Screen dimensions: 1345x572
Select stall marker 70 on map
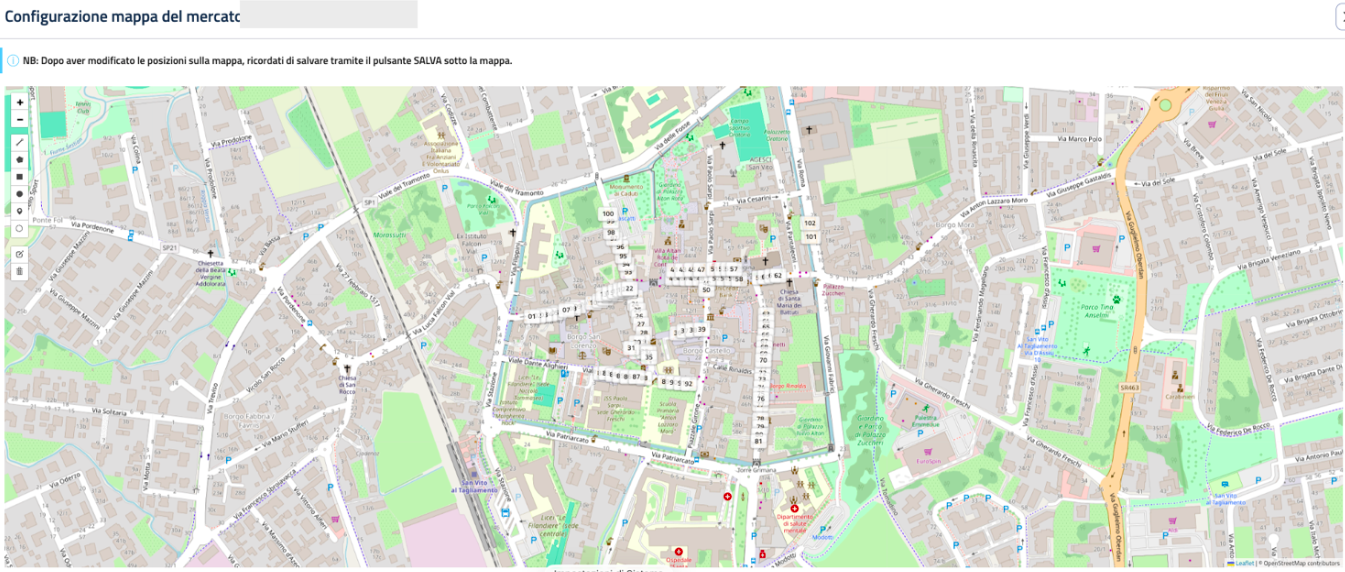coord(763,360)
